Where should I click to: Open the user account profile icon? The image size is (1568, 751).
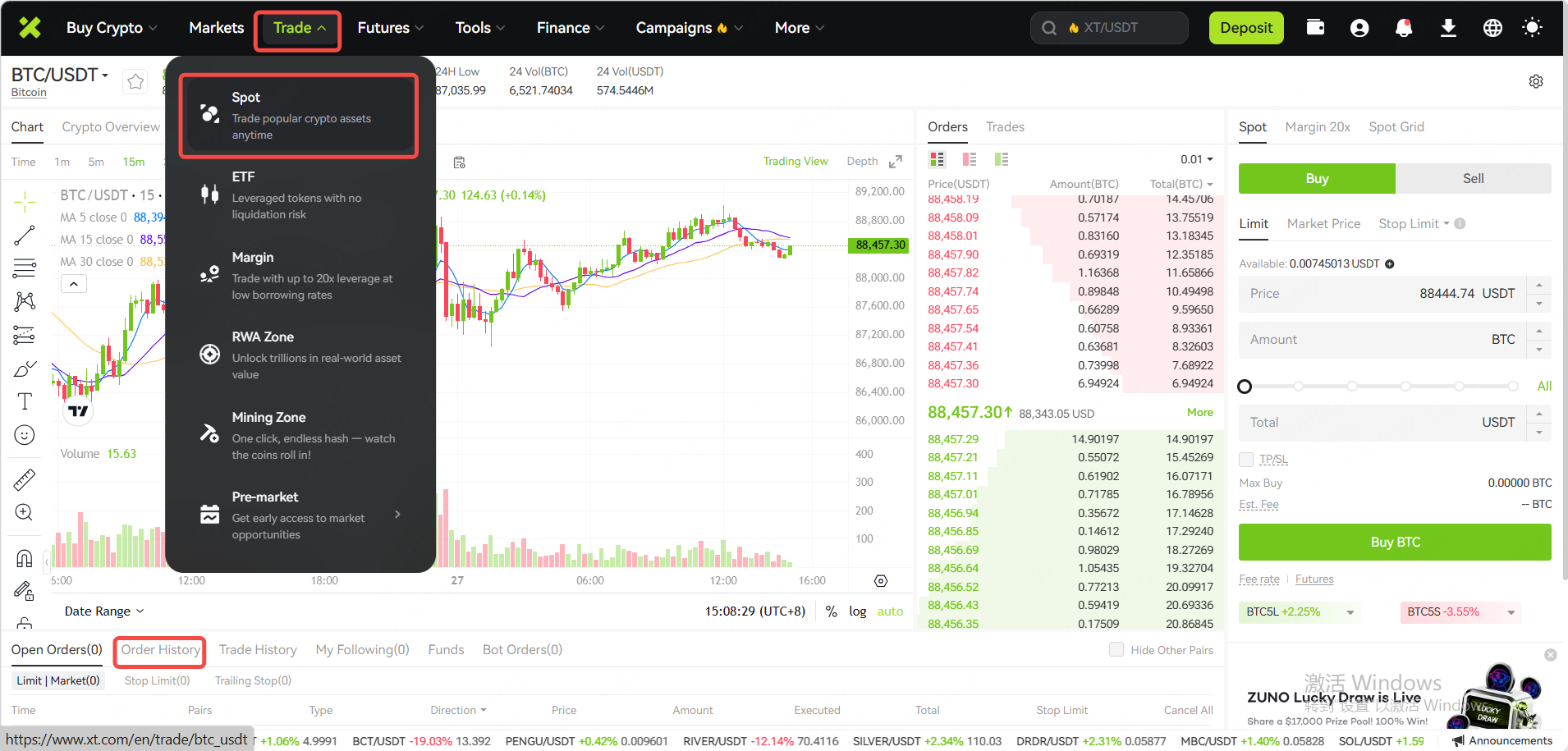point(1359,28)
